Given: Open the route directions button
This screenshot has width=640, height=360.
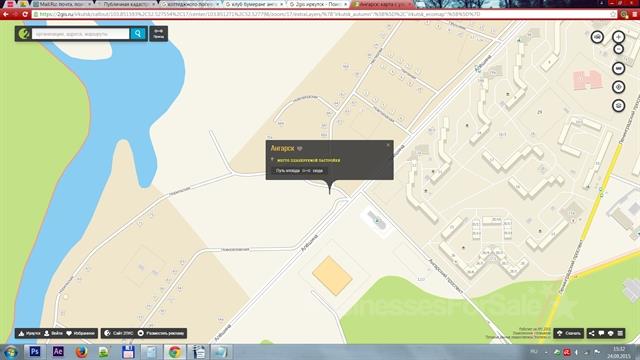Looking at the screenshot, I should click(x=158, y=33).
